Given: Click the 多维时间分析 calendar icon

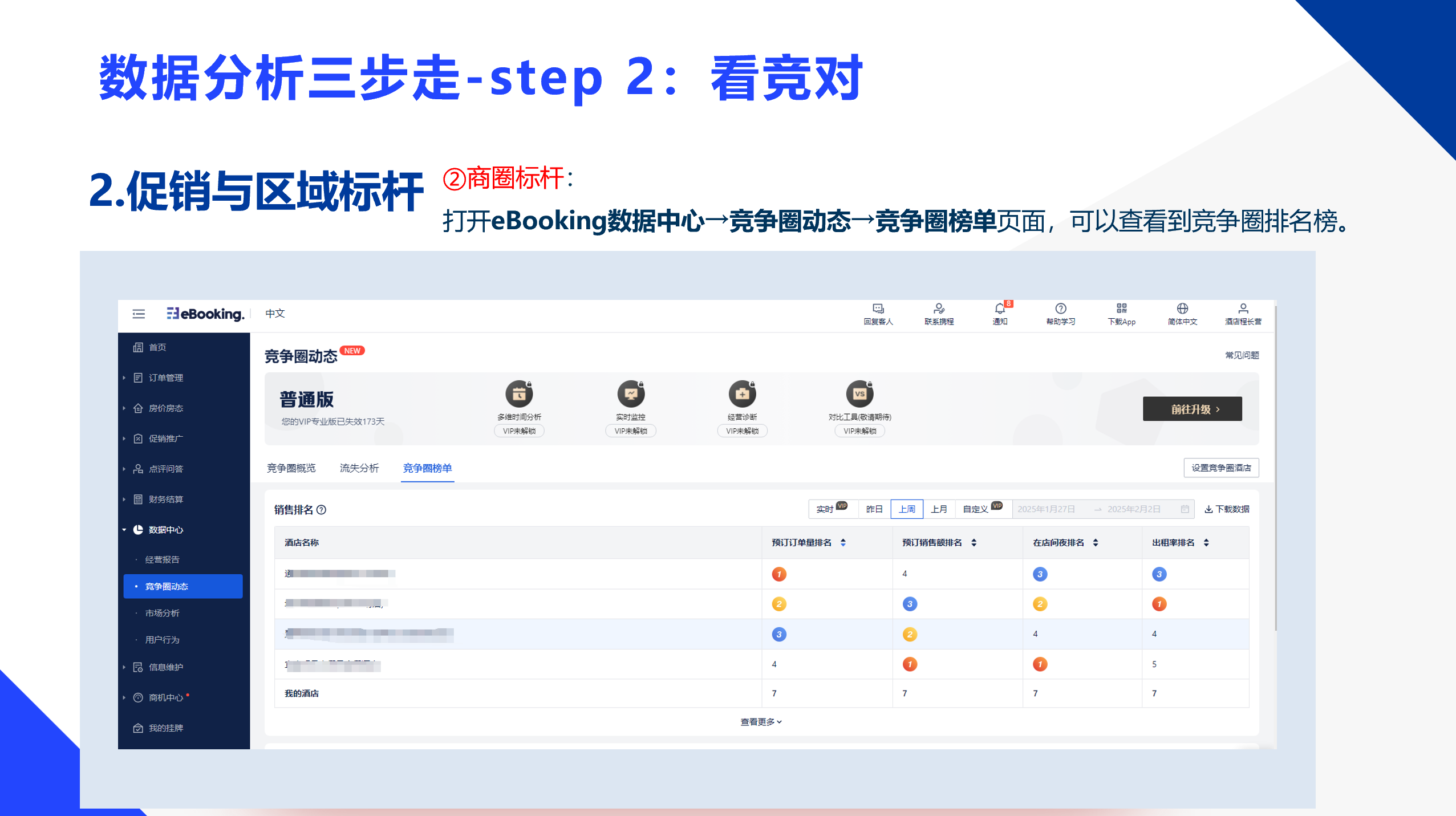Looking at the screenshot, I should (519, 393).
